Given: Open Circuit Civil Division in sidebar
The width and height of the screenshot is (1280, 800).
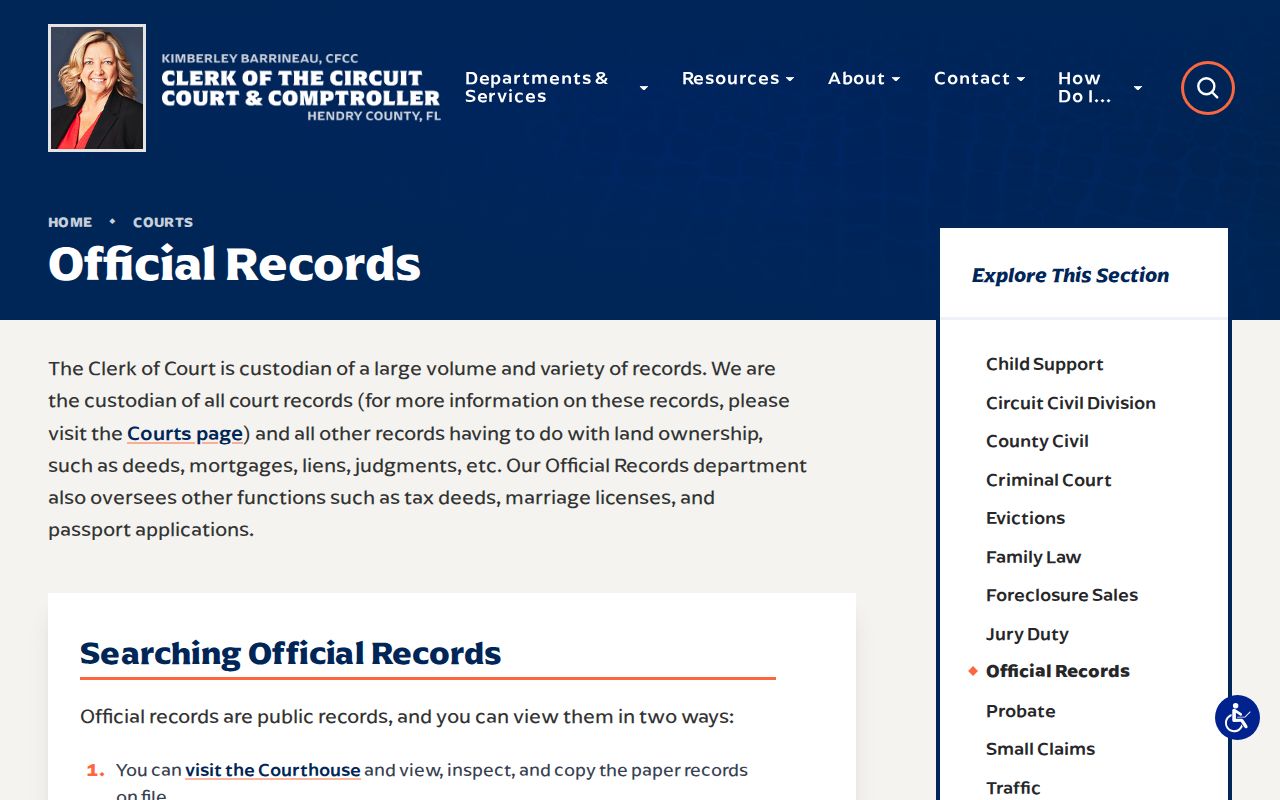Looking at the screenshot, I should pyautogui.click(x=1071, y=403).
